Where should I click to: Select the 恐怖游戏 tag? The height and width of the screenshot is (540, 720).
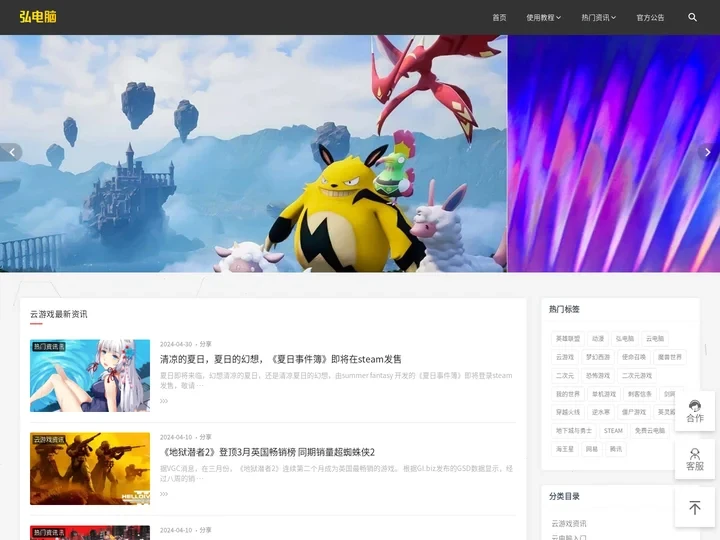point(598,376)
